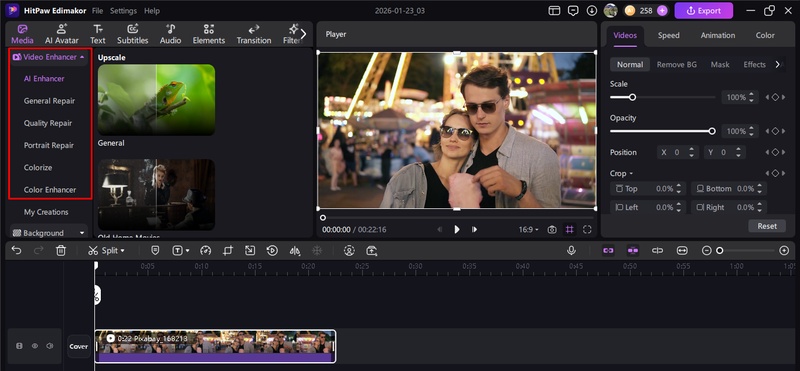800x371 pixels.
Task: Open the portrait cutout icon in toolbar
Action: (x=349, y=251)
